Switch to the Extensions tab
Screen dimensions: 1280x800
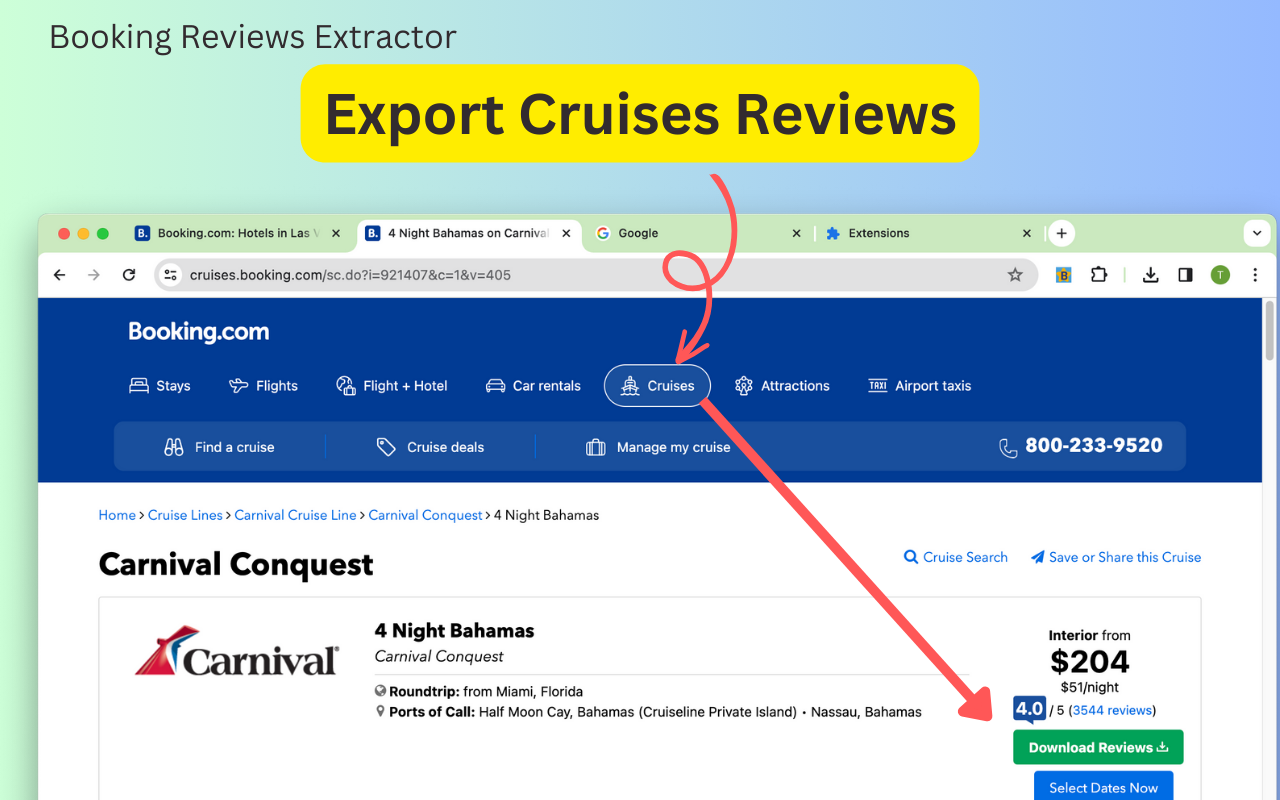click(x=927, y=233)
